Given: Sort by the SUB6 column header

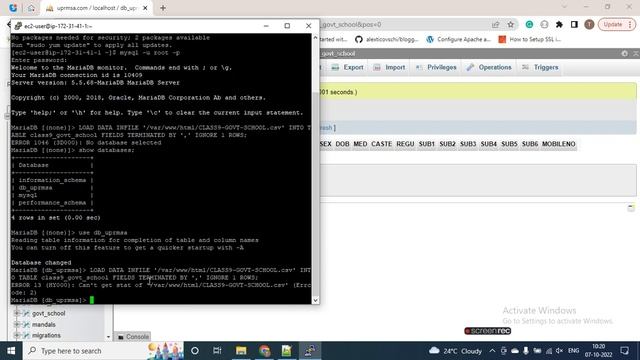Looking at the screenshot, I should coord(530,144).
